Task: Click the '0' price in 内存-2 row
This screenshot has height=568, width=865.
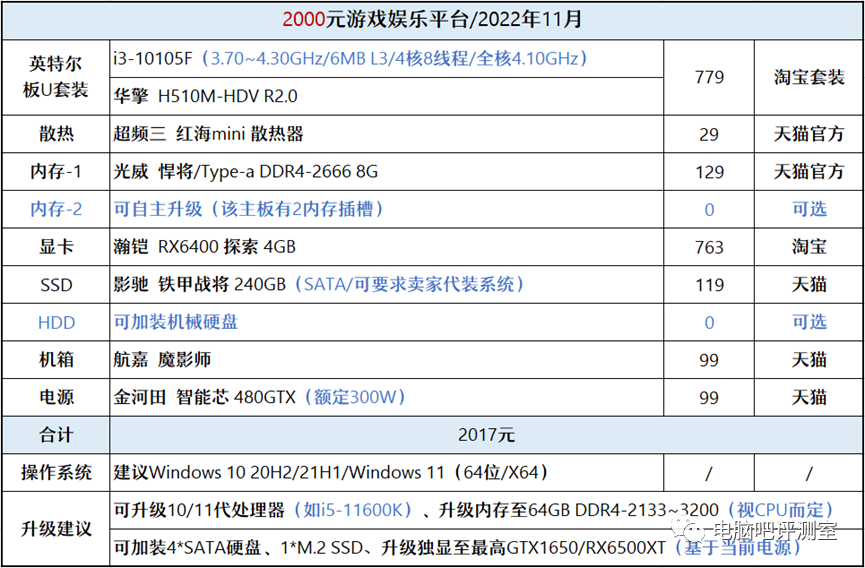Action: tap(709, 209)
